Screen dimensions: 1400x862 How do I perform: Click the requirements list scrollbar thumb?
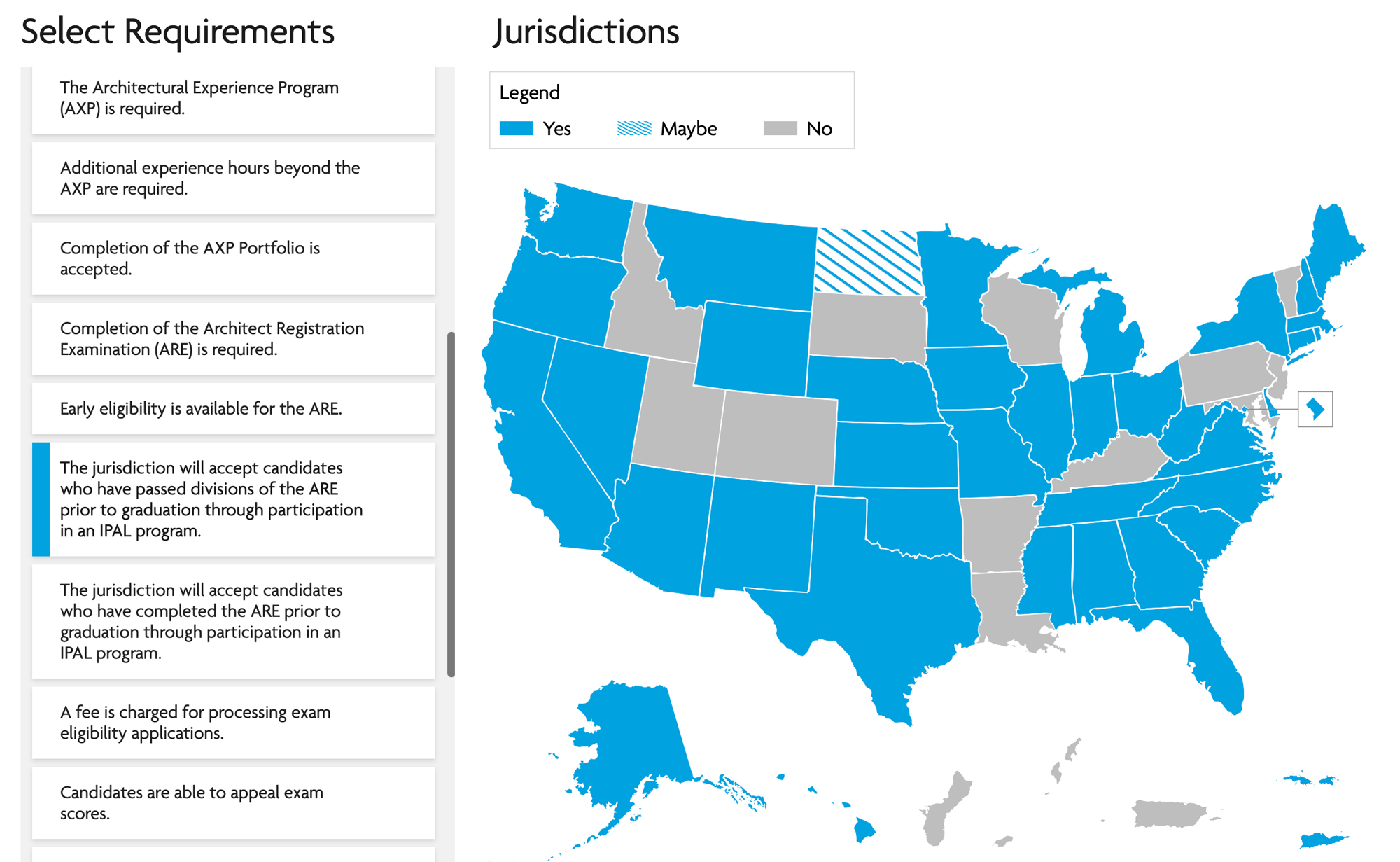tap(451, 504)
